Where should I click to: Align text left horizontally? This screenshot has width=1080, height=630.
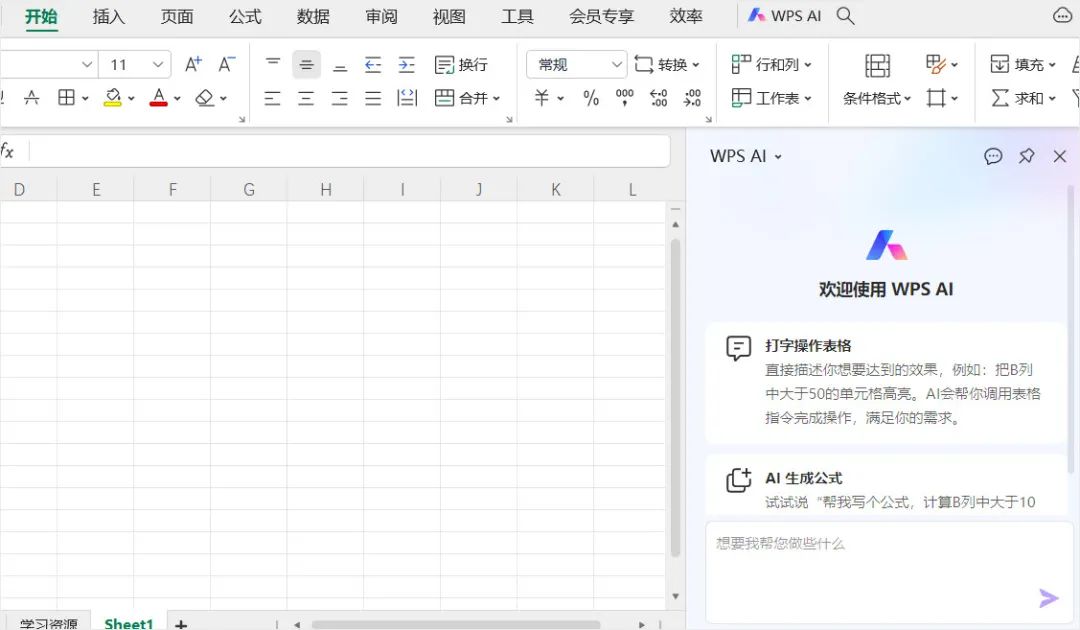coord(273,98)
